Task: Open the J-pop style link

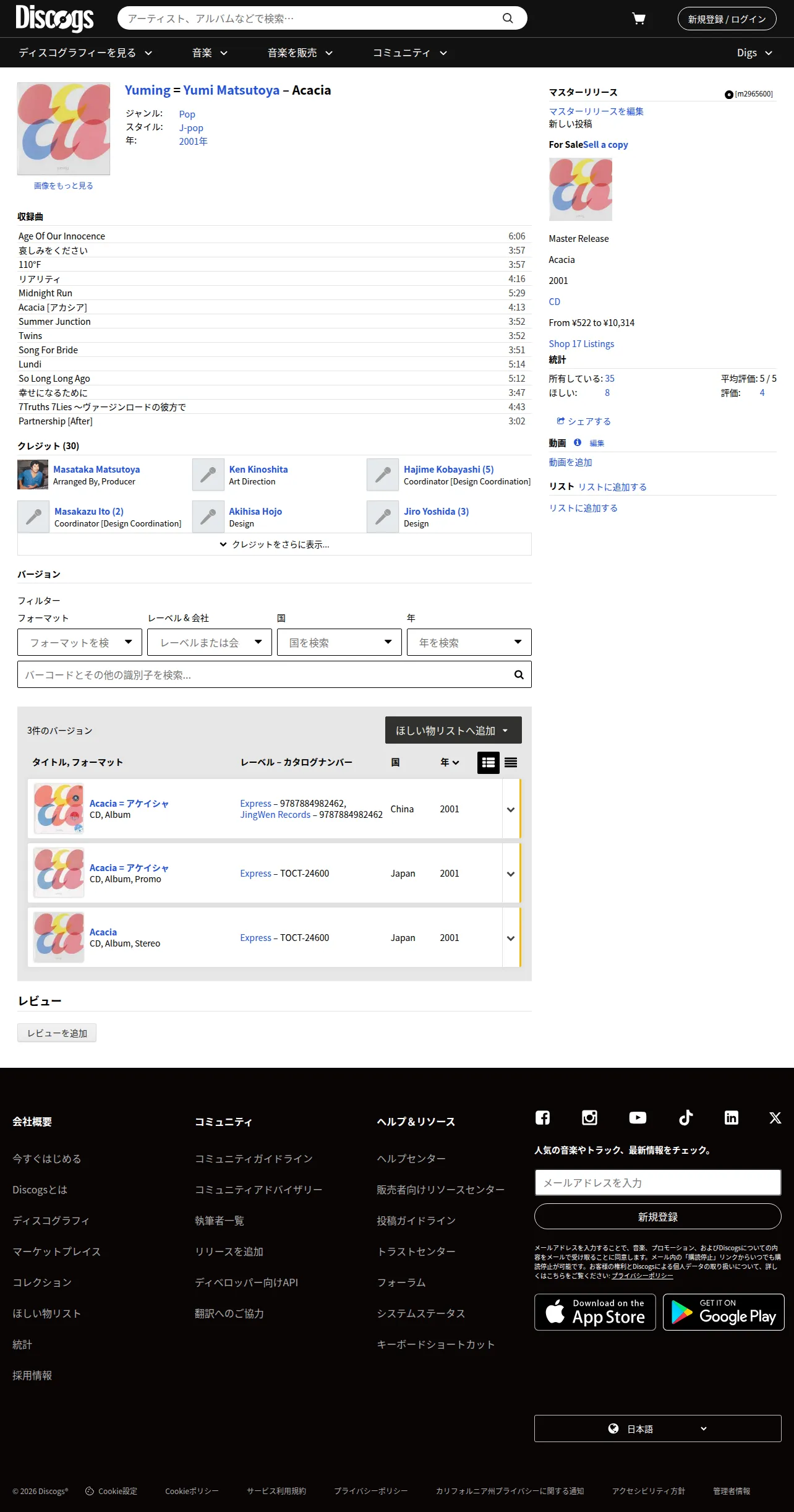Action: [191, 128]
